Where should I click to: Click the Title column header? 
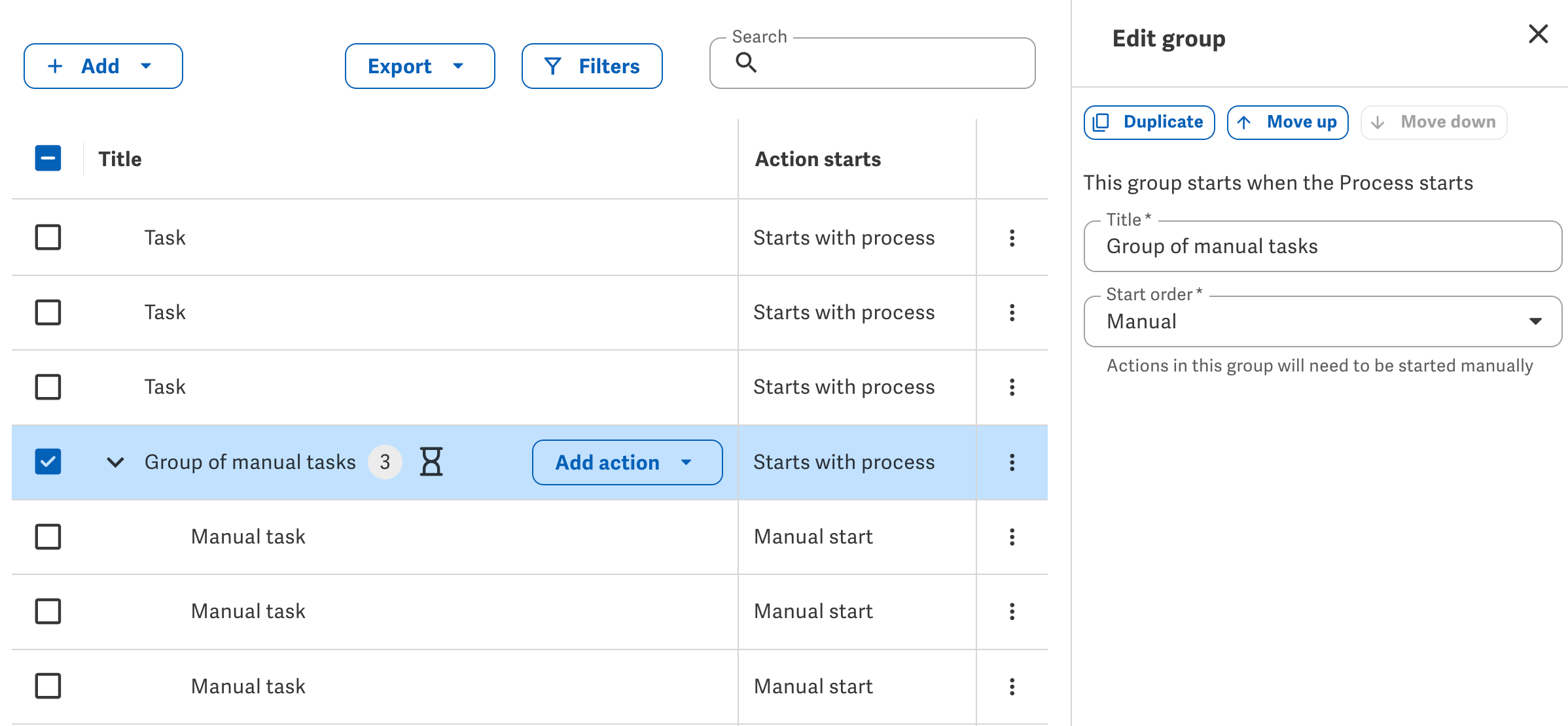(x=120, y=159)
